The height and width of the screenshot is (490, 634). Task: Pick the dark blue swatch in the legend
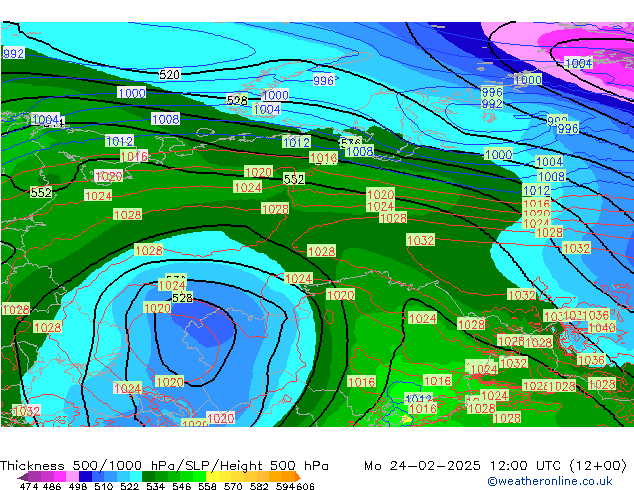click(88, 477)
